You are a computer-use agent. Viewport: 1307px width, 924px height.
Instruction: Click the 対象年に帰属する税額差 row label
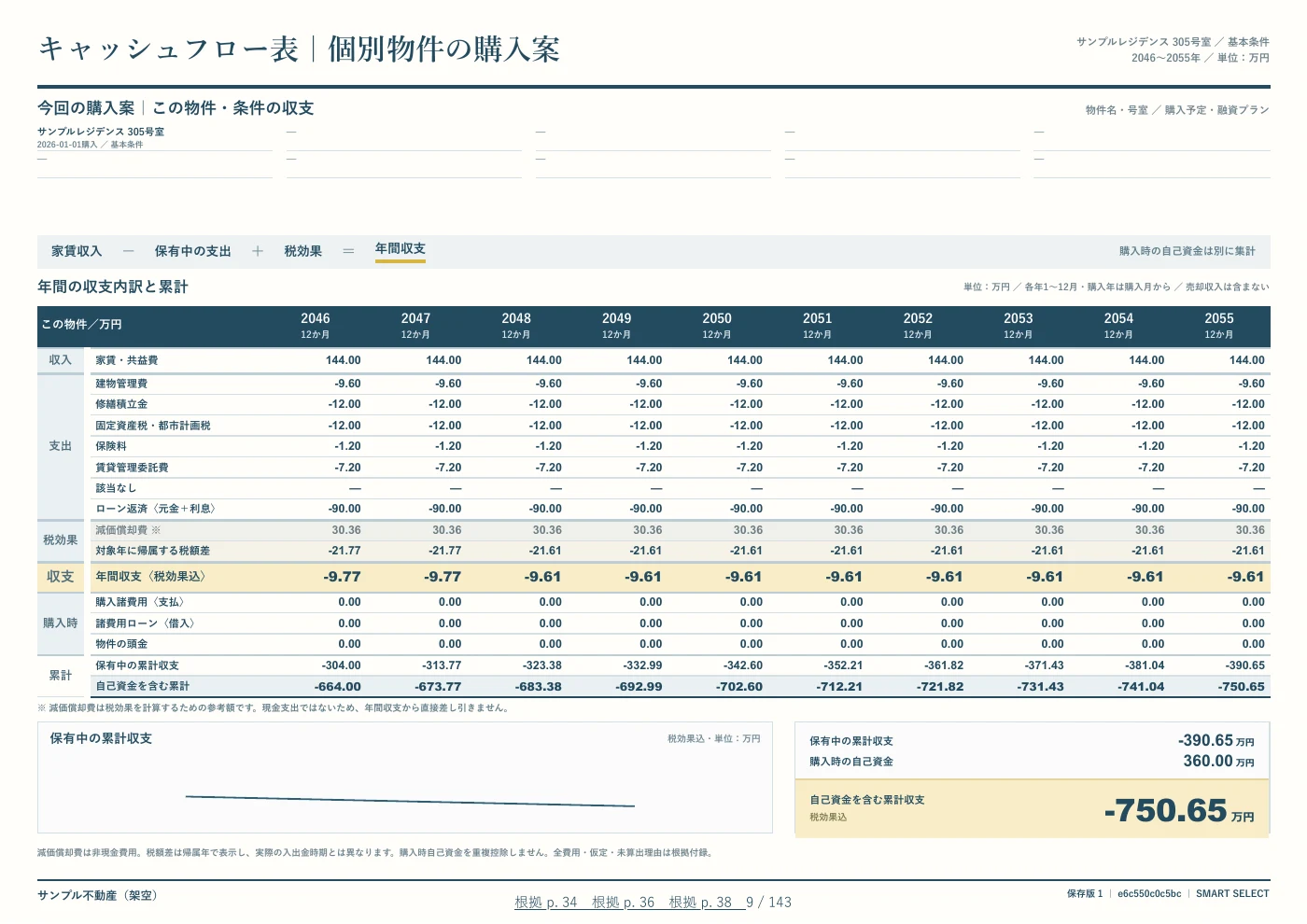tap(153, 551)
